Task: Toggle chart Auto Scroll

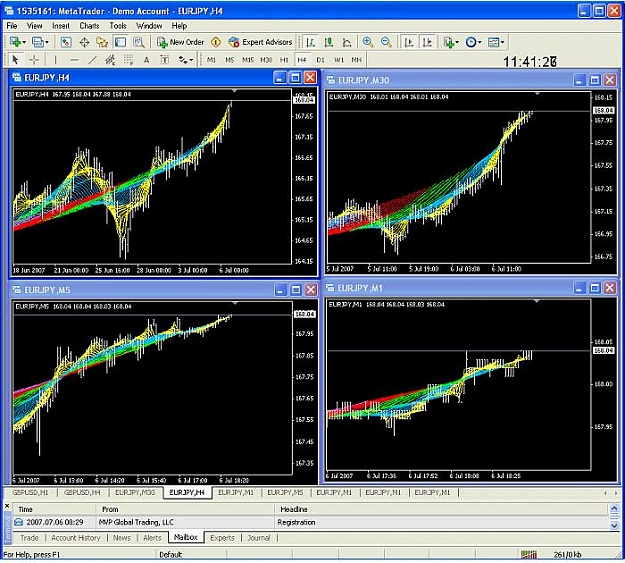Action: (x=409, y=42)
